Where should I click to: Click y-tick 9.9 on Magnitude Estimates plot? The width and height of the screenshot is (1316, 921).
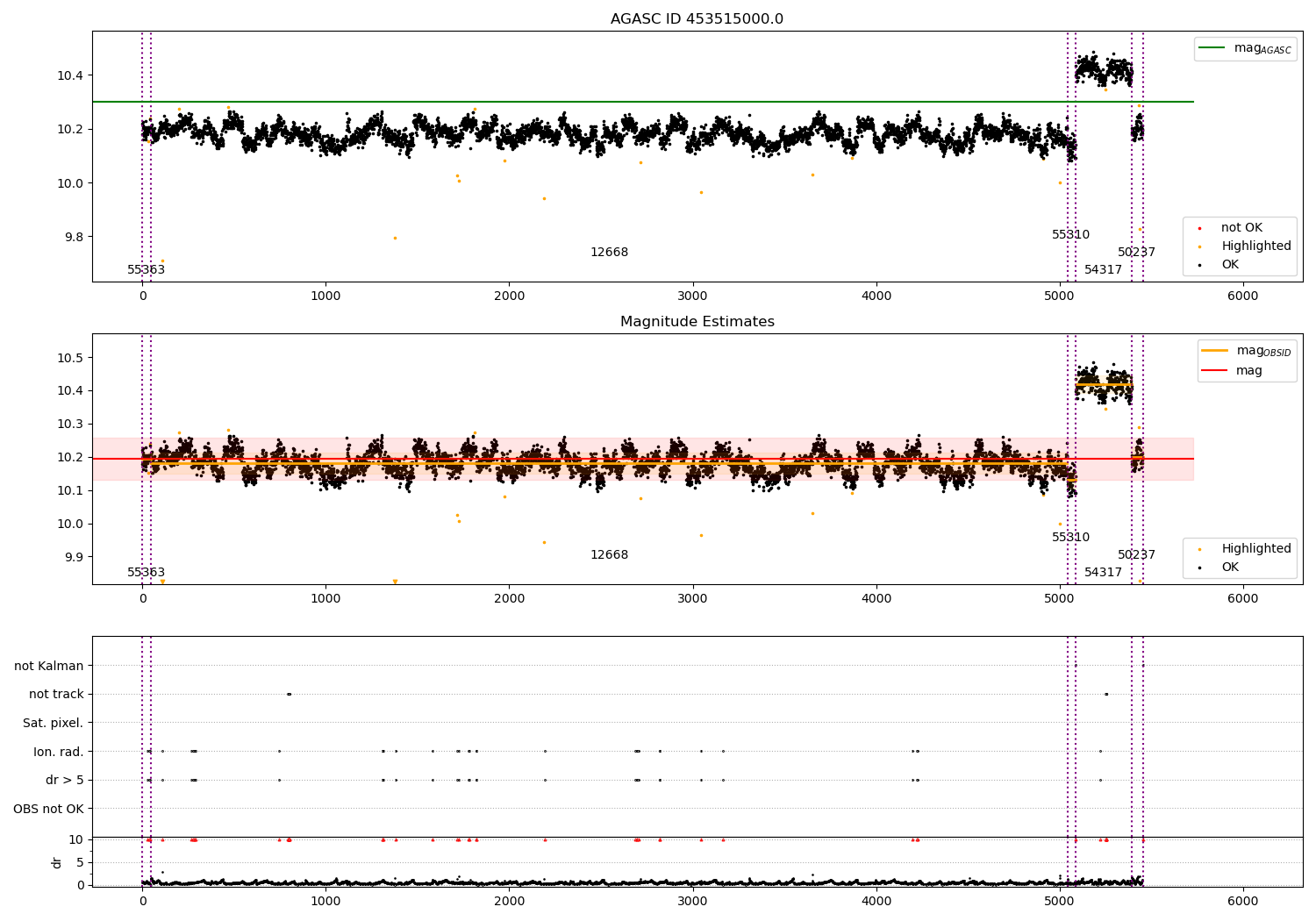point(74,558)
